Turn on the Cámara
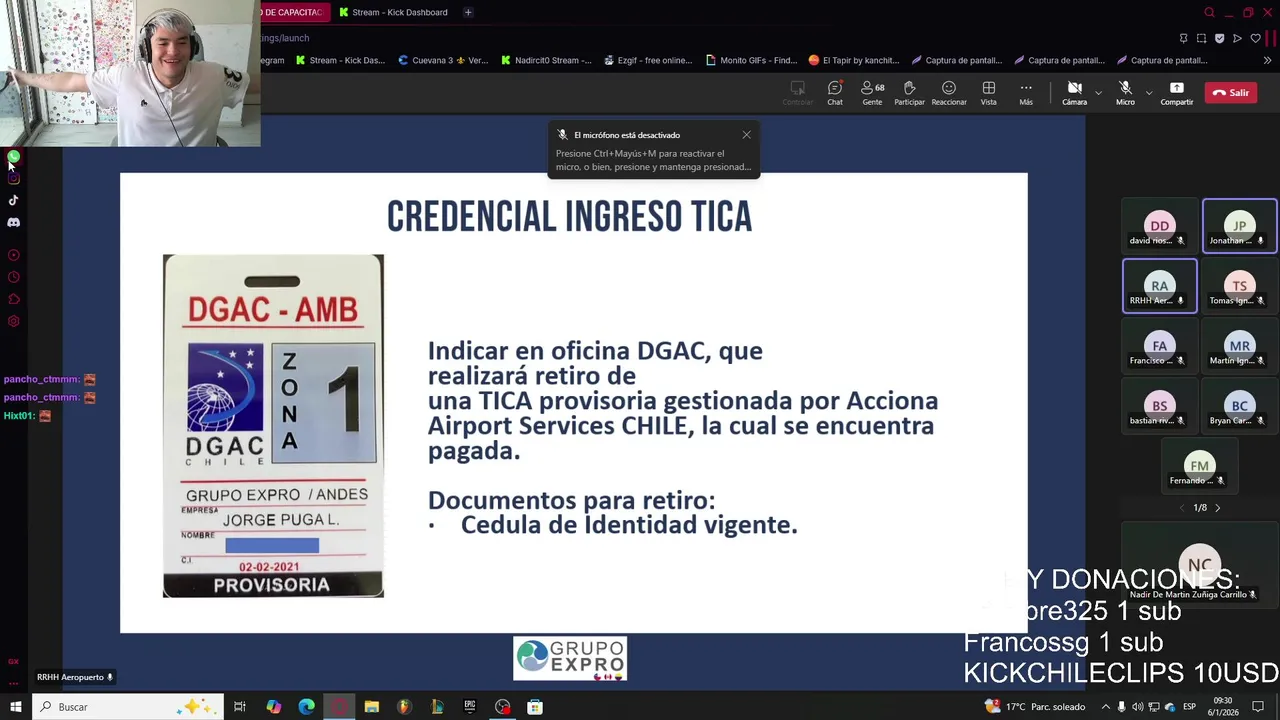Screen dimensions: 1280x720 pos(1074,93)
